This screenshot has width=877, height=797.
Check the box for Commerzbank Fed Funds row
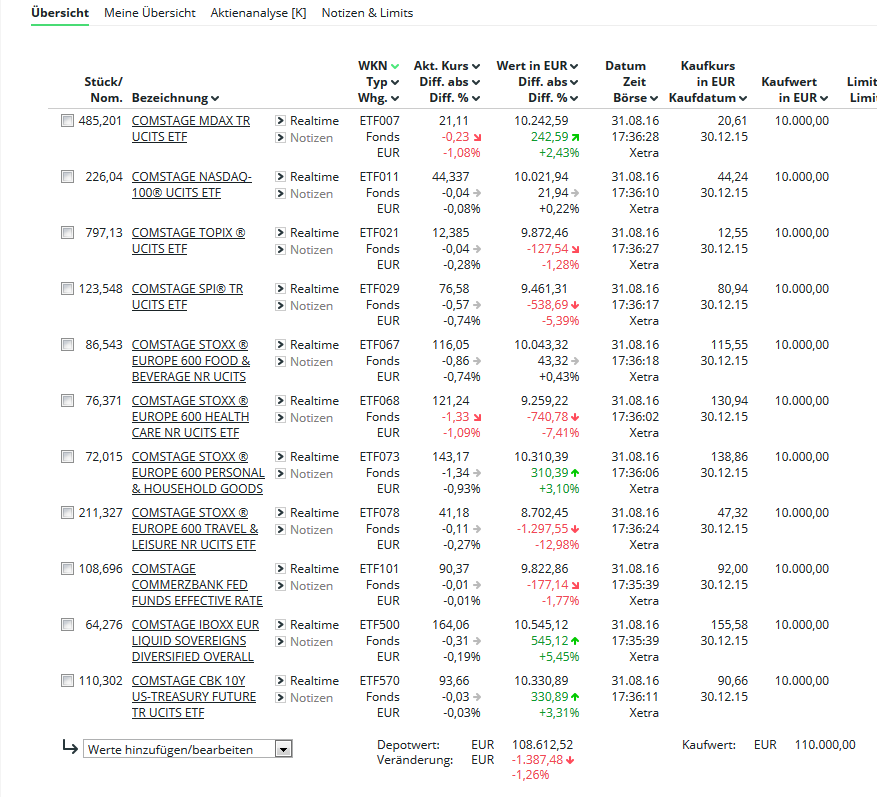click(x=67, y=569)
